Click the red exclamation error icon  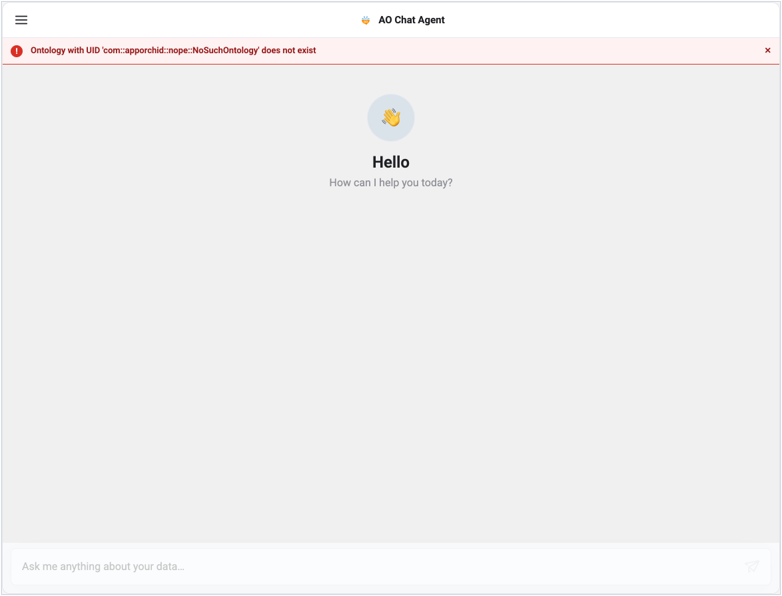pyautogui.click(x=16, y=51)
